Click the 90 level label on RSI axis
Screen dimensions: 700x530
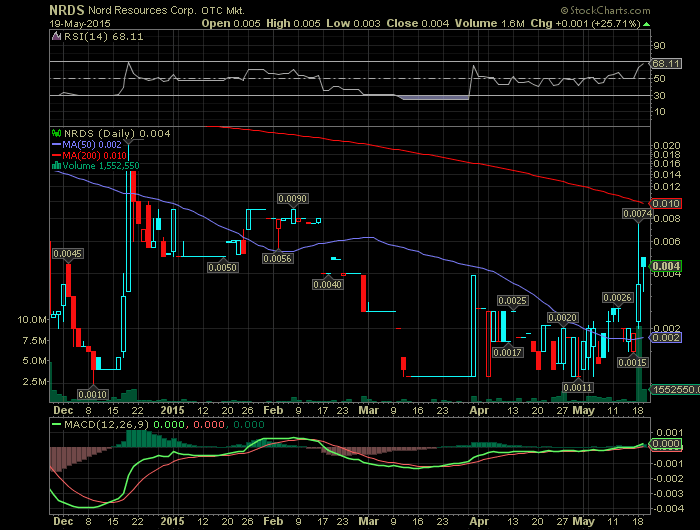659,46
